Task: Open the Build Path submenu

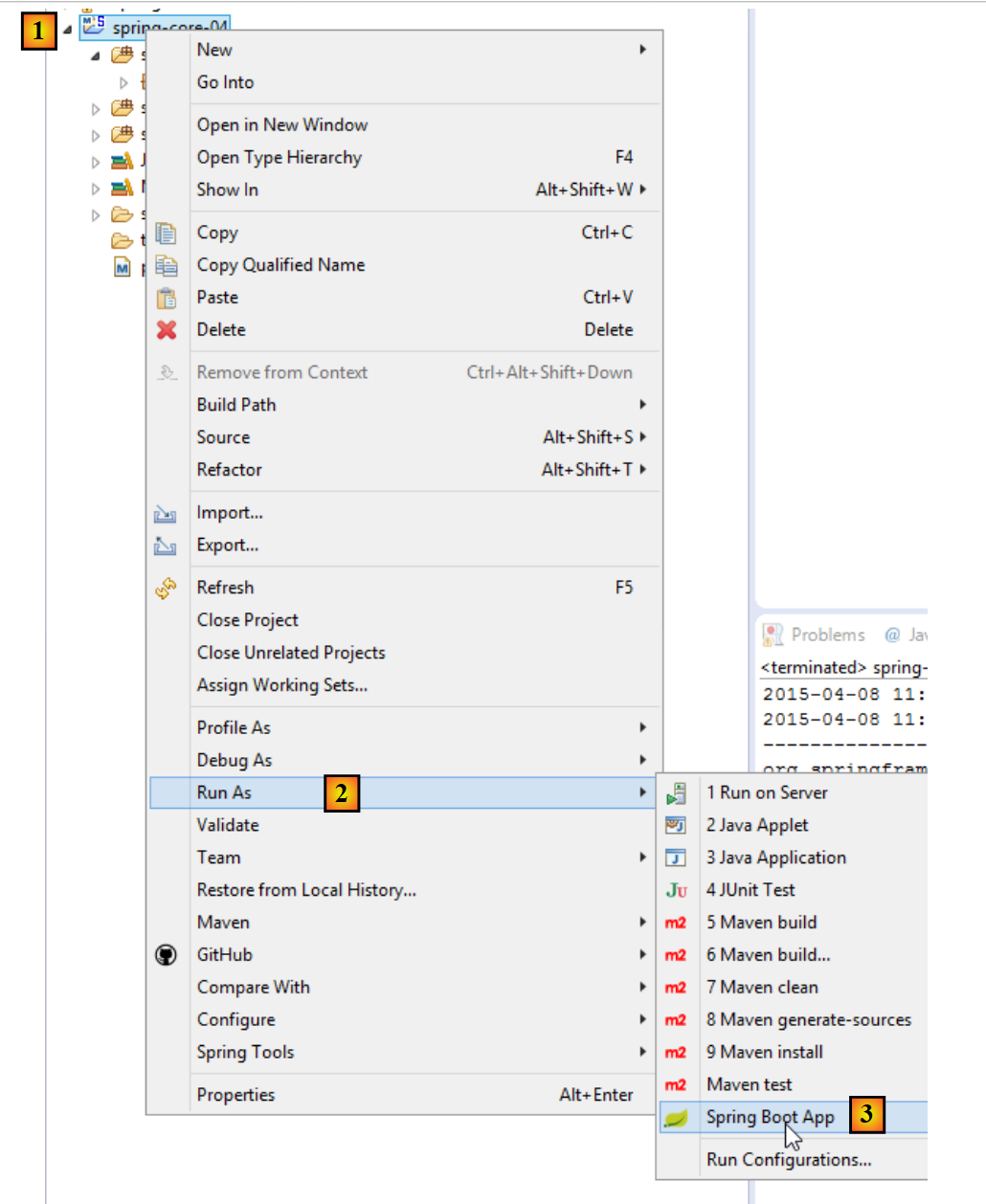Action: [236, 405]
